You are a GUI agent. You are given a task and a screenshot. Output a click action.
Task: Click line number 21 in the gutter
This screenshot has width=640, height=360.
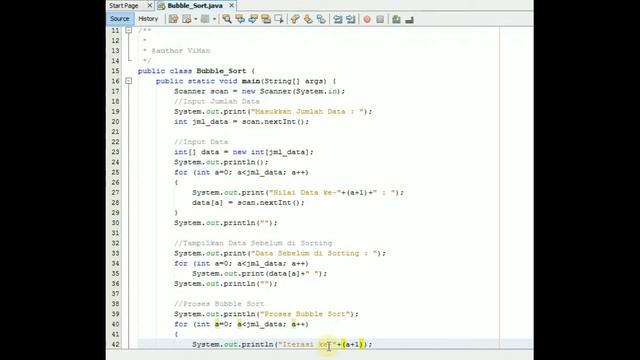116,132
